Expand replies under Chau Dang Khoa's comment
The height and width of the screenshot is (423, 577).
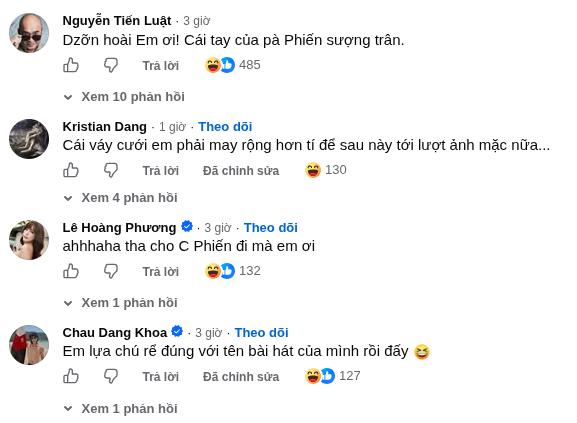point(120,408)
